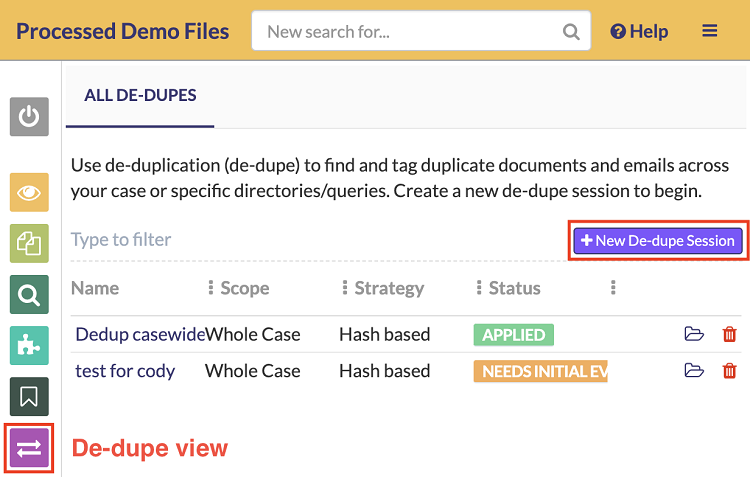Open the green search view icon
The image size is (750, 477).
coord(29,295)
